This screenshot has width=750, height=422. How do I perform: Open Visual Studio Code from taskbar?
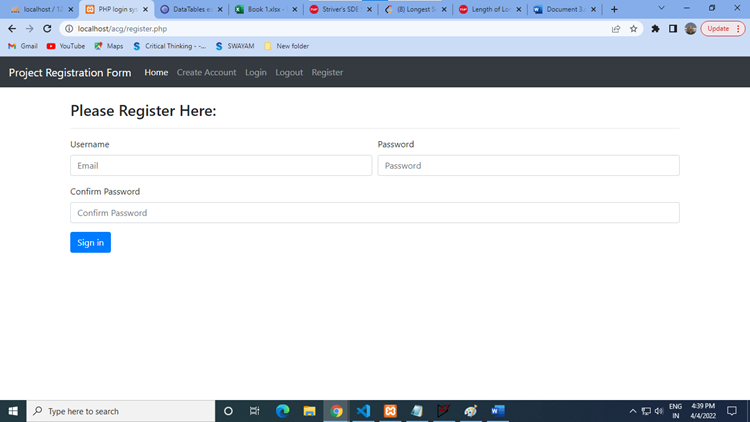[363, 411]
